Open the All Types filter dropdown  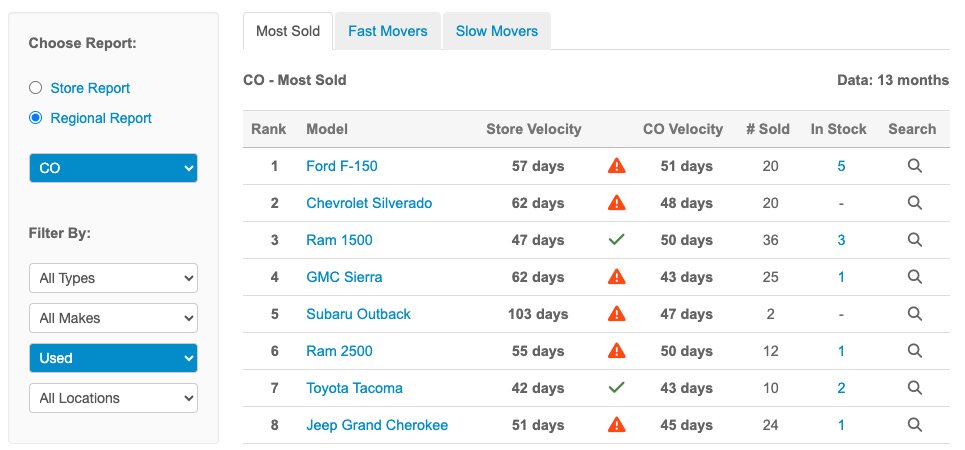pyautogui.click(x=113, y=278)
